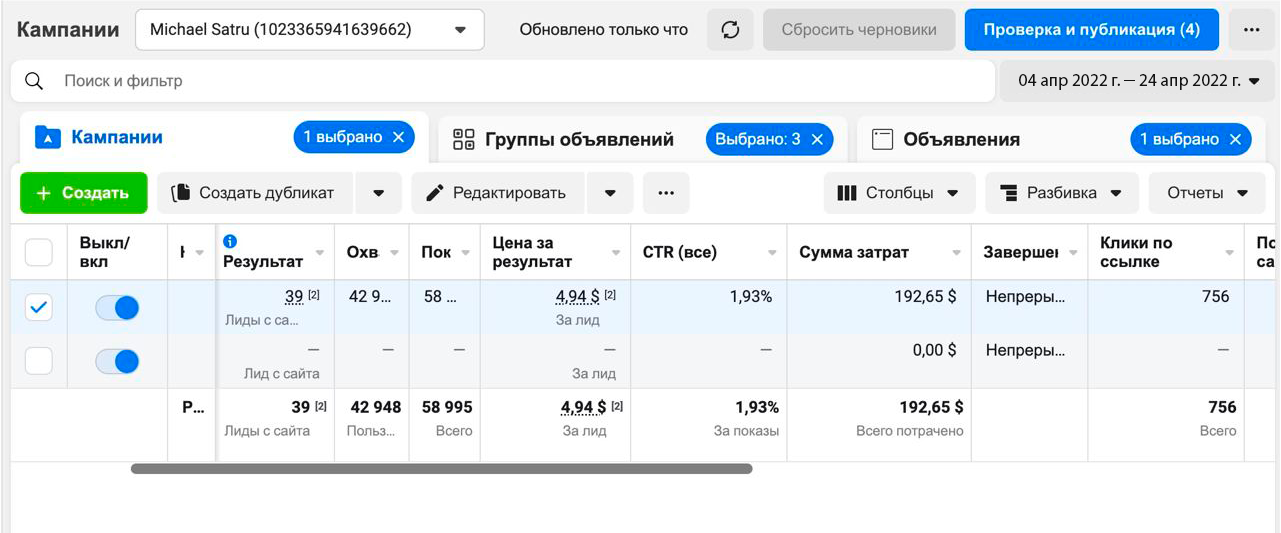Click the horizontal scrollbar under the table
Image resolution: width=1281 pixels, height=533 pixels.
(x=441, y=468)
